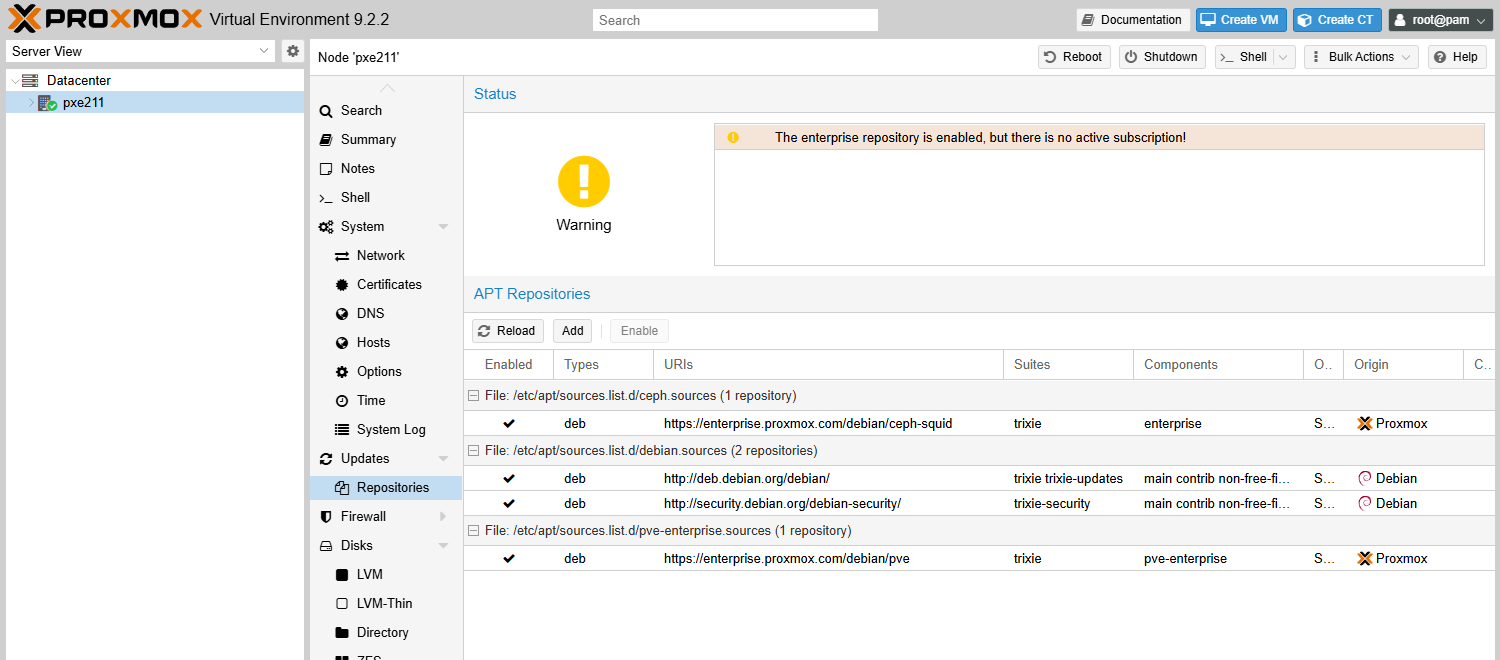
Task: Reload the APT repositories list
Action: 508,331
